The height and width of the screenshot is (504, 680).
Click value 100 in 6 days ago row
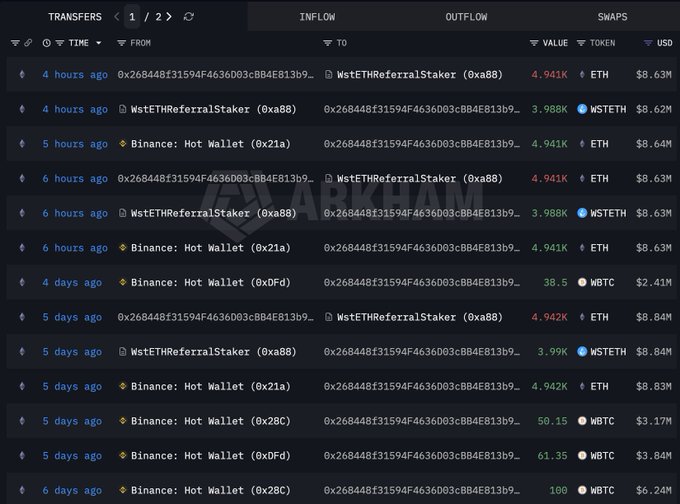point(558,491)
